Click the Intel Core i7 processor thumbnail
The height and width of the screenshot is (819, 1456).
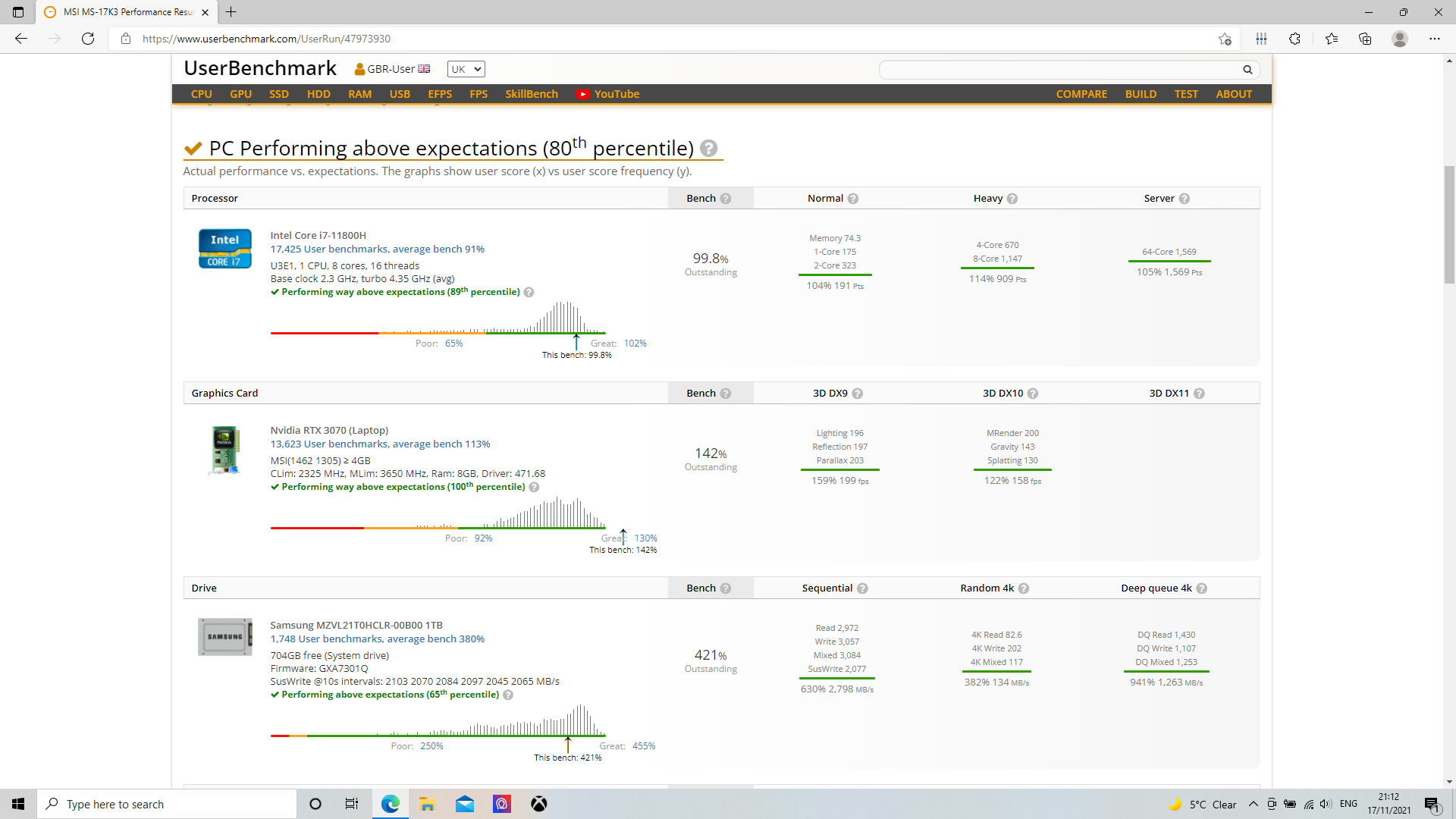coord(224,249)
